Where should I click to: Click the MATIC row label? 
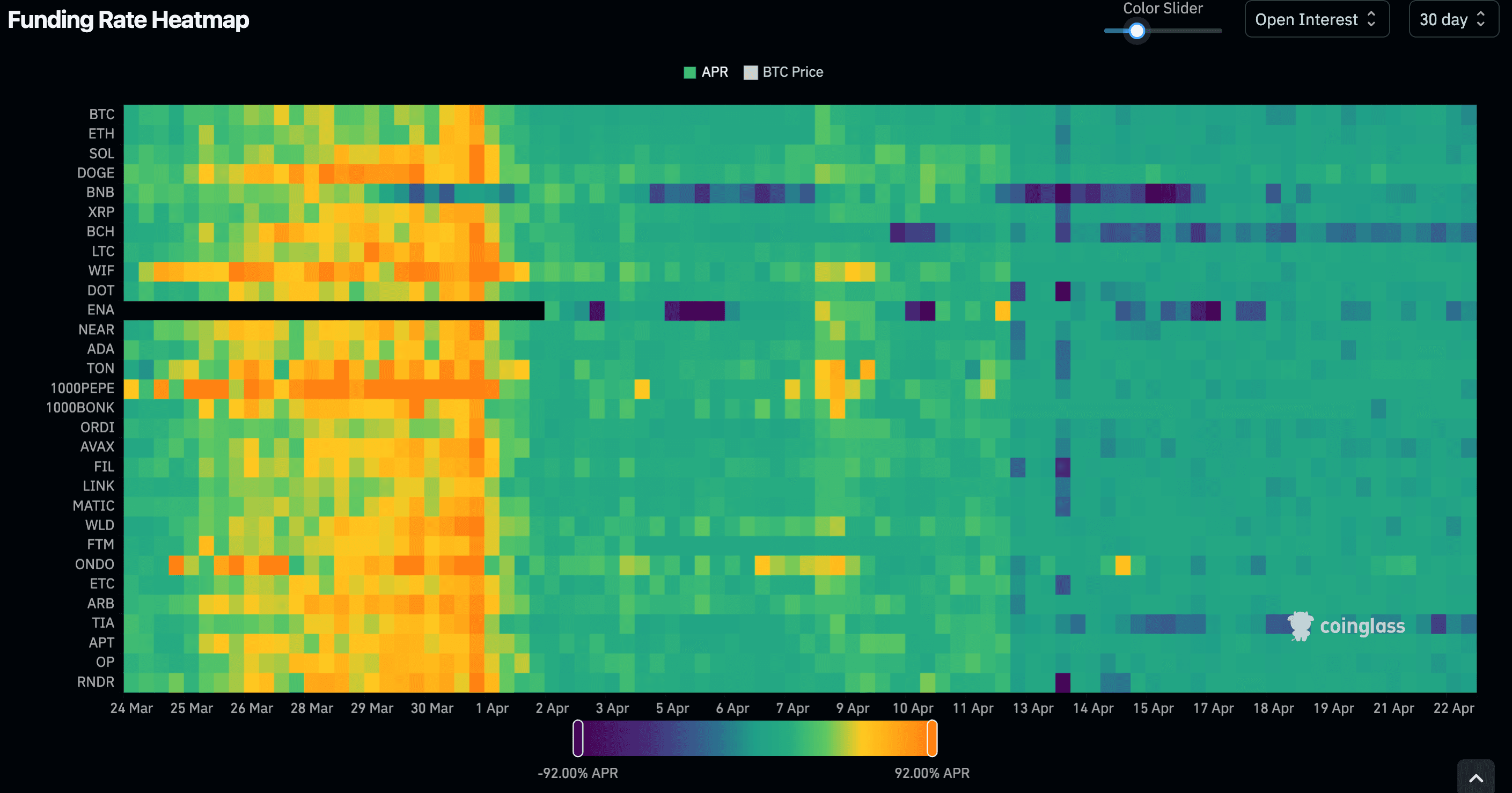(93, 505)
